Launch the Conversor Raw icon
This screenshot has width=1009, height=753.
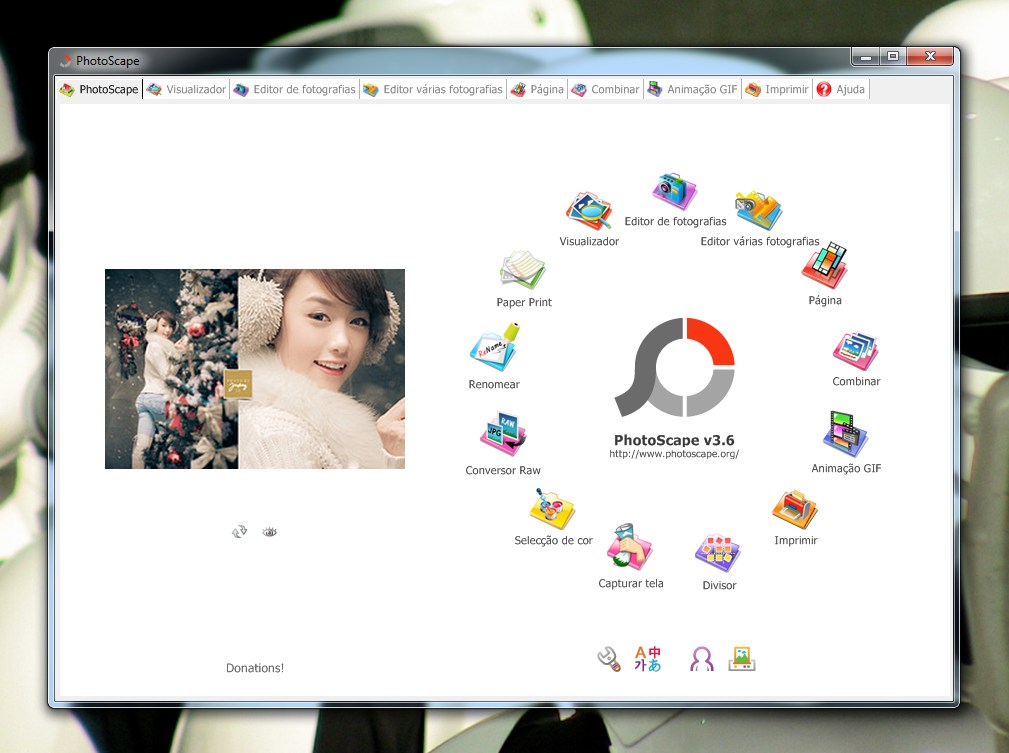click(x=503, y=434)
